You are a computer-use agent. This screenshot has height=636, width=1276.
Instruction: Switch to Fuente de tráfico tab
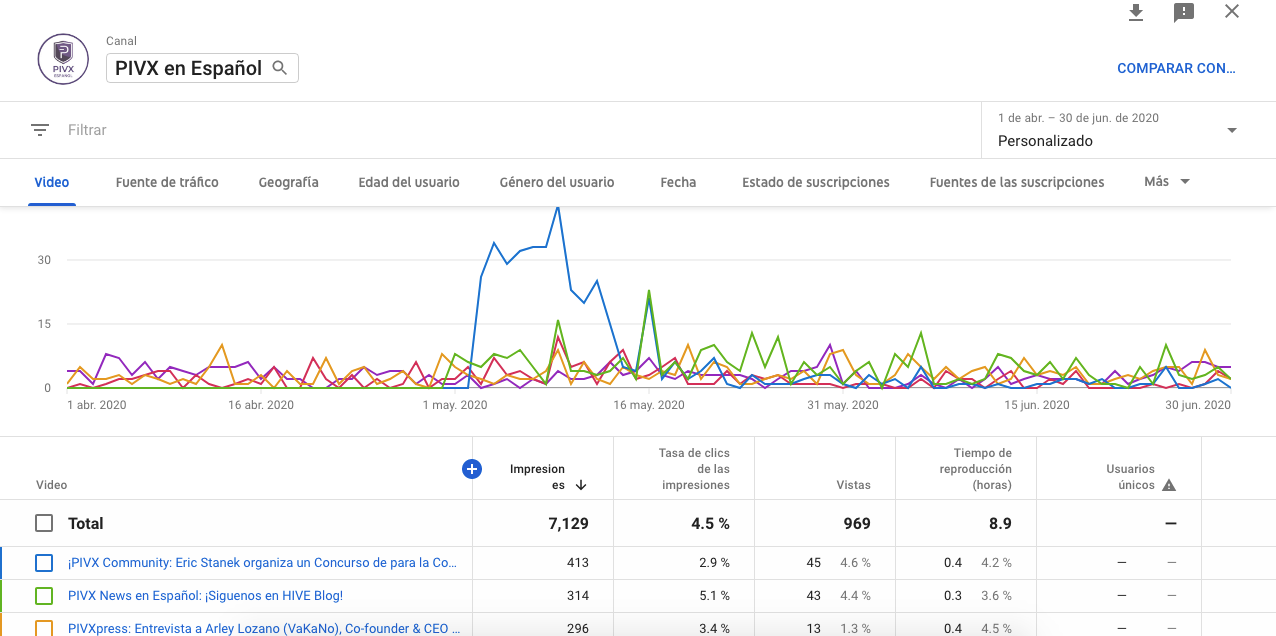[x=167, y=182]
